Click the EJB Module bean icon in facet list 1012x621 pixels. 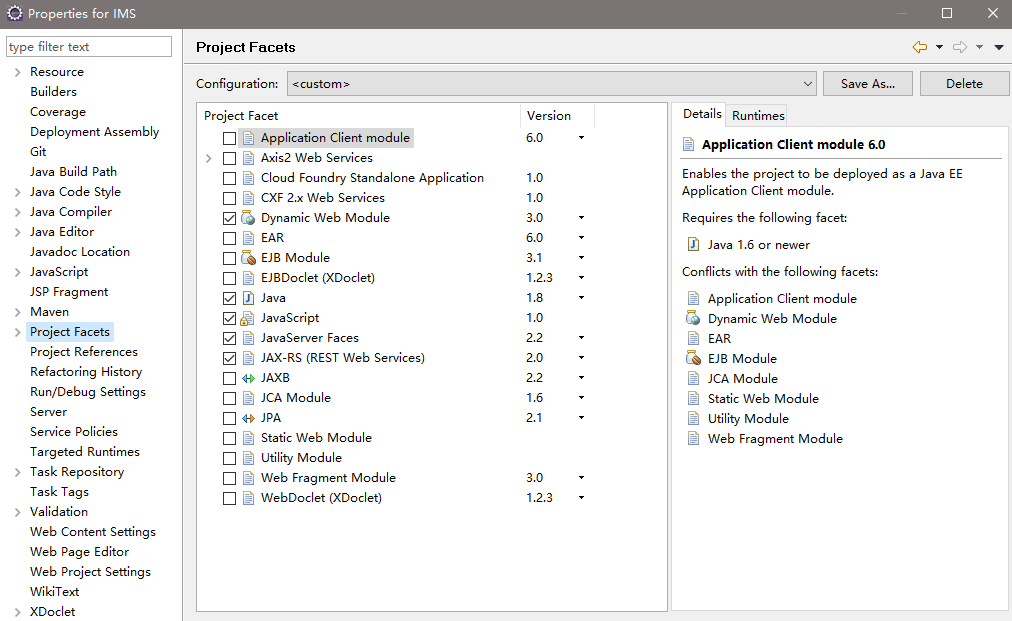248,258
